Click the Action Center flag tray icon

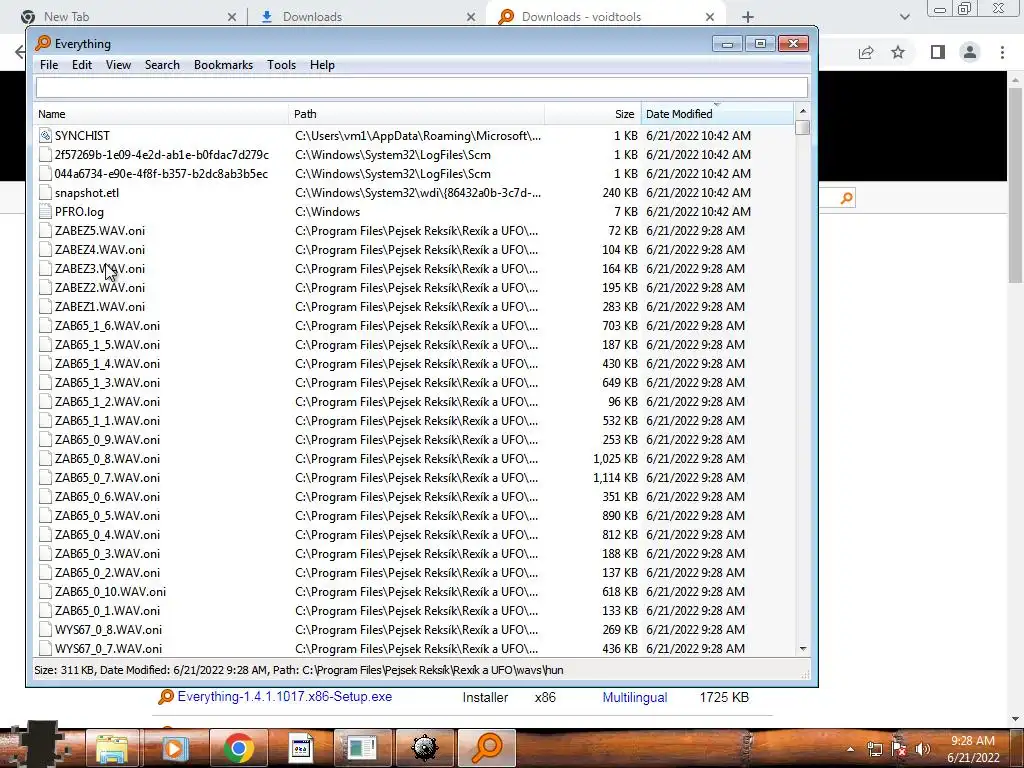tap(899, 749)
